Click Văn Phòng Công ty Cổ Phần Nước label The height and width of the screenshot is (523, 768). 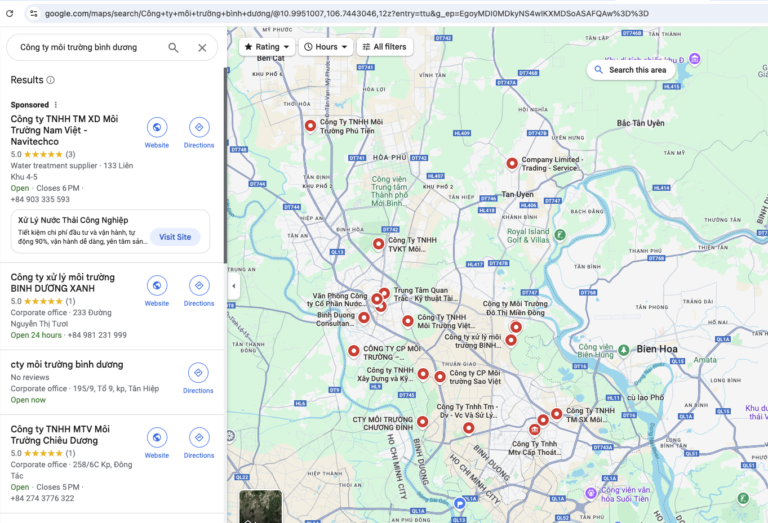point(338,300)
